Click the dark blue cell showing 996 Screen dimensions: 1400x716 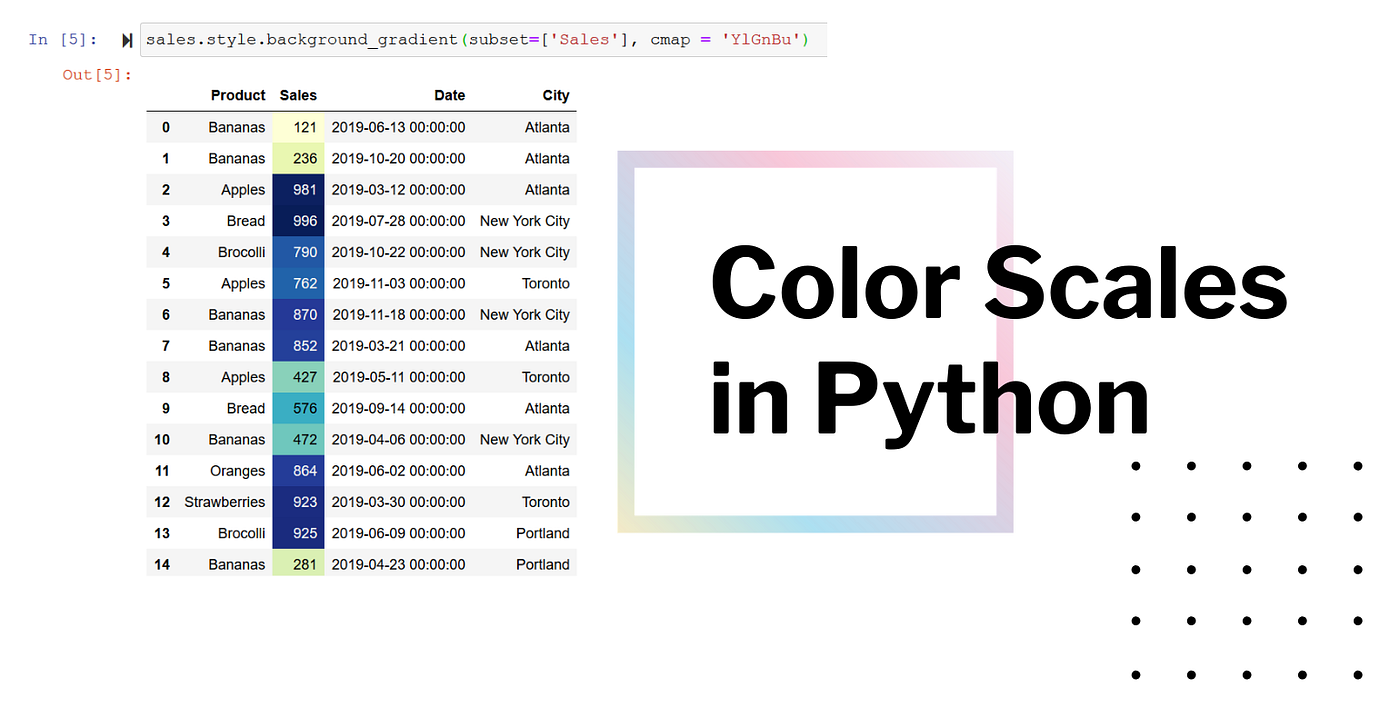click(298, 220)
